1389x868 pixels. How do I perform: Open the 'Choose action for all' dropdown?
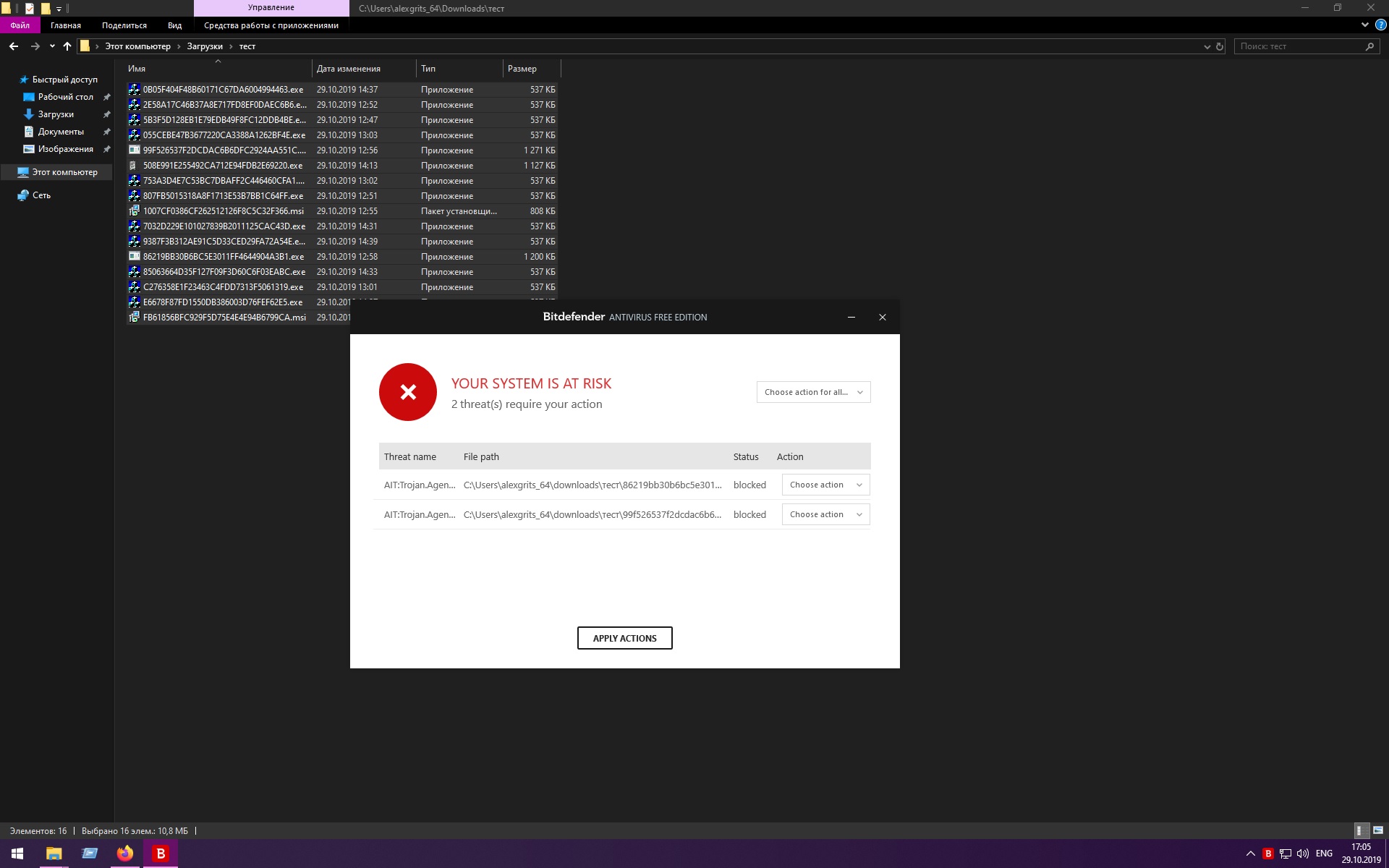pos(813,392)
